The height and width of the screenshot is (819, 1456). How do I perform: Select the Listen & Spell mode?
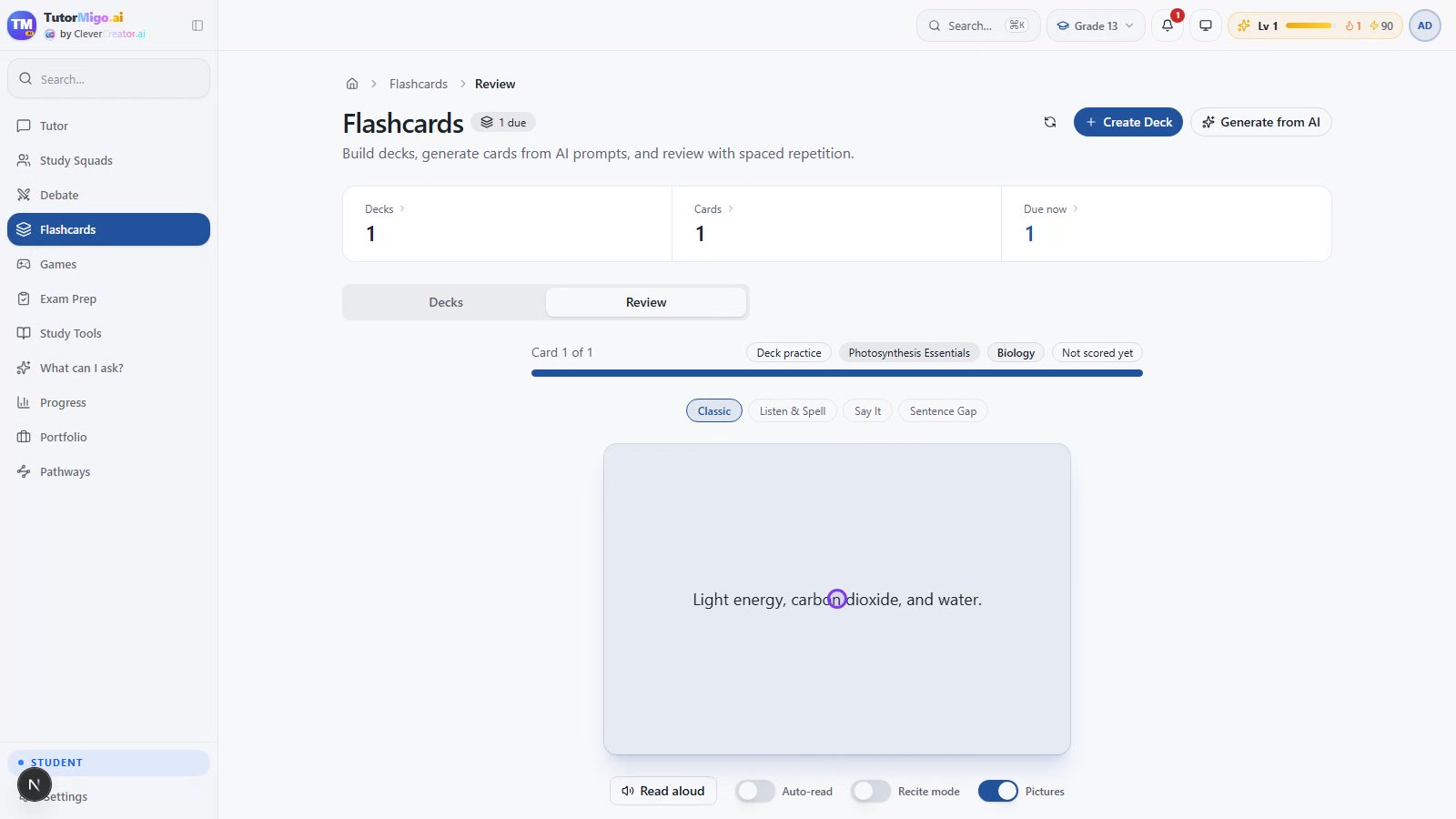coord(793,411)
